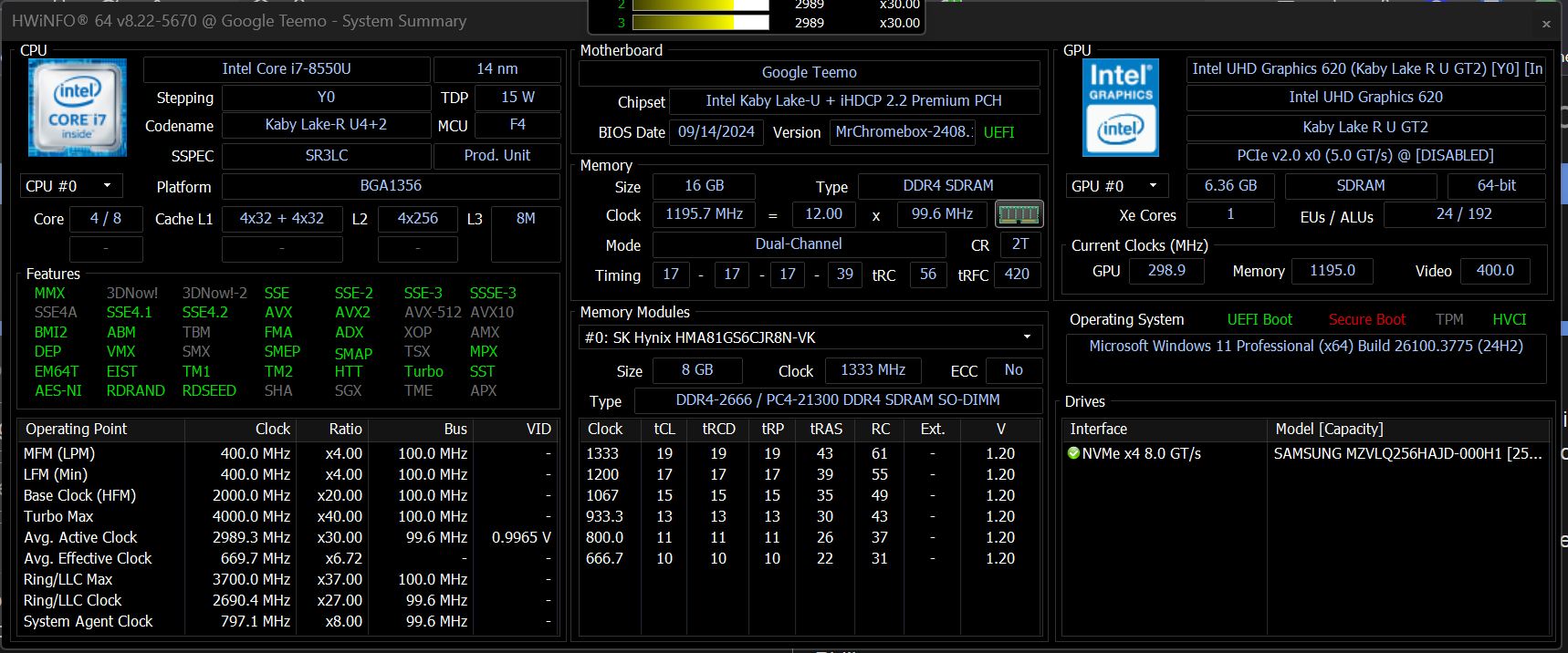Click the MrChromebox BIOS version field
Screen dimensions: 1568x653
(903, 131)
